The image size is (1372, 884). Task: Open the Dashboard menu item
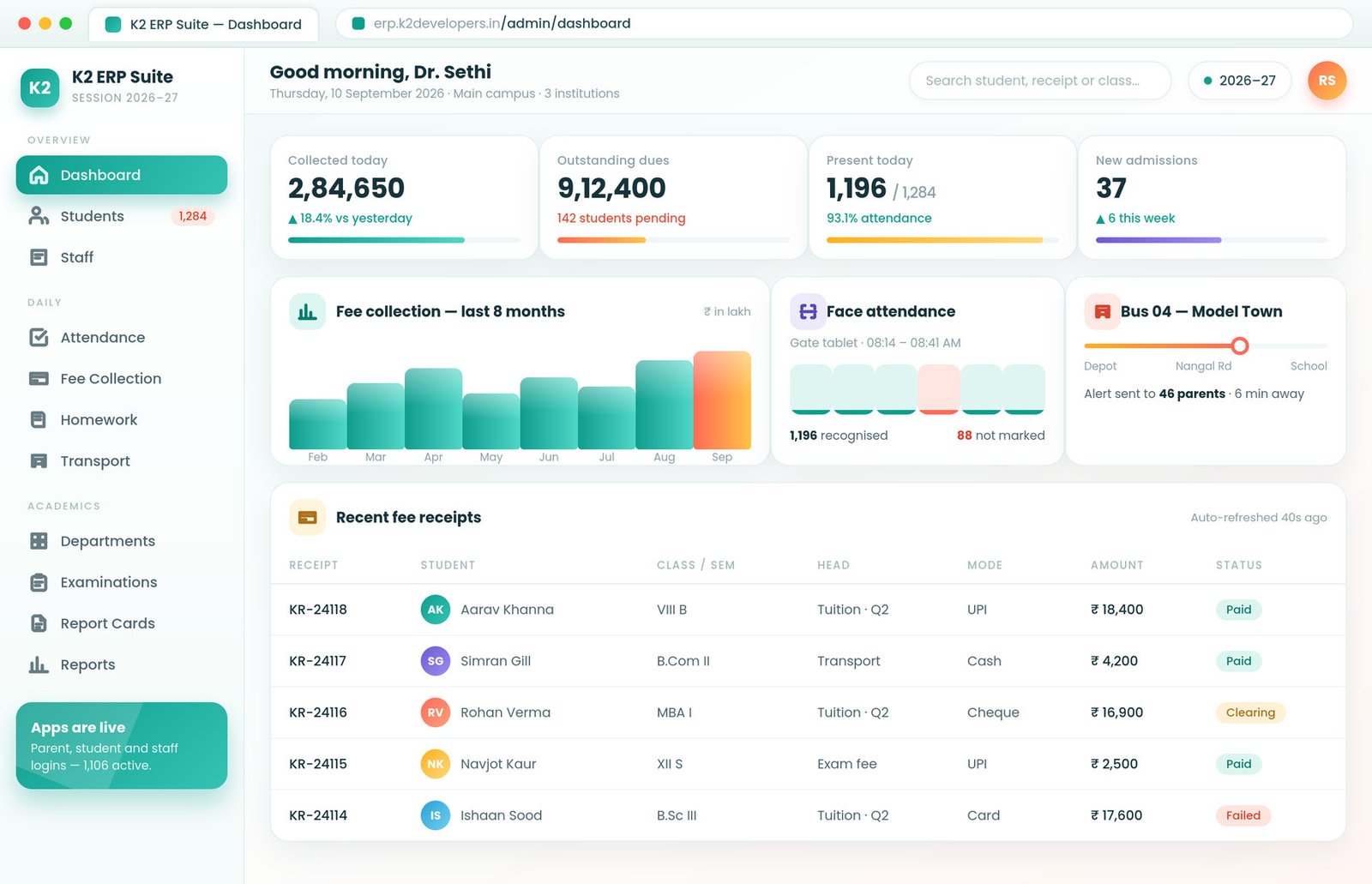click(122, 175)
